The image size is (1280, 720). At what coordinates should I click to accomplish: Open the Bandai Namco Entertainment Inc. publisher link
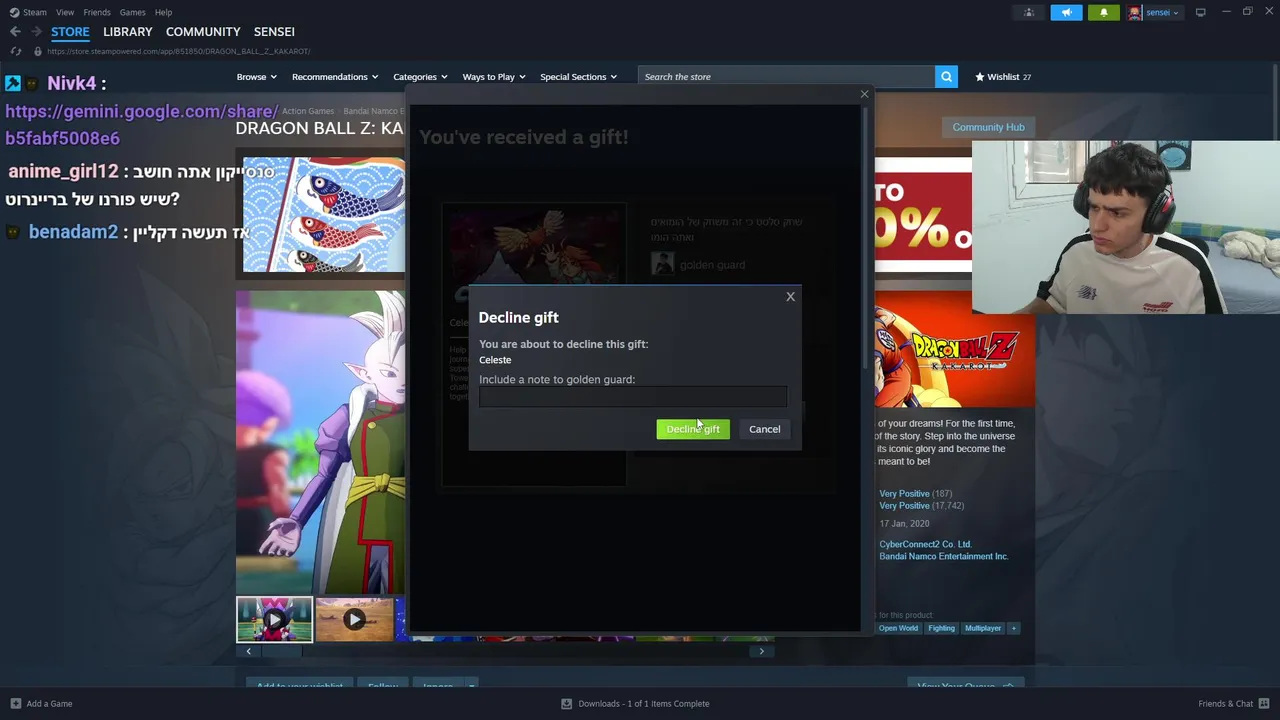tap(943, 556)
